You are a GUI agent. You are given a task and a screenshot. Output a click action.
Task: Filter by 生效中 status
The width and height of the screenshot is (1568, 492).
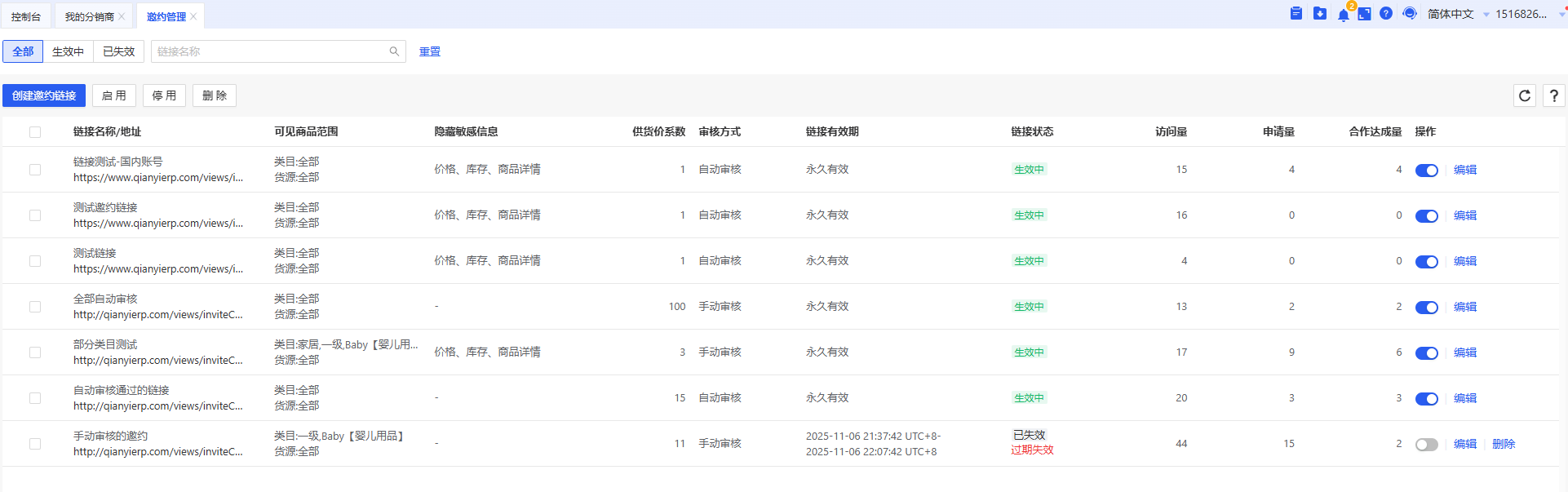tap(68, 51)
